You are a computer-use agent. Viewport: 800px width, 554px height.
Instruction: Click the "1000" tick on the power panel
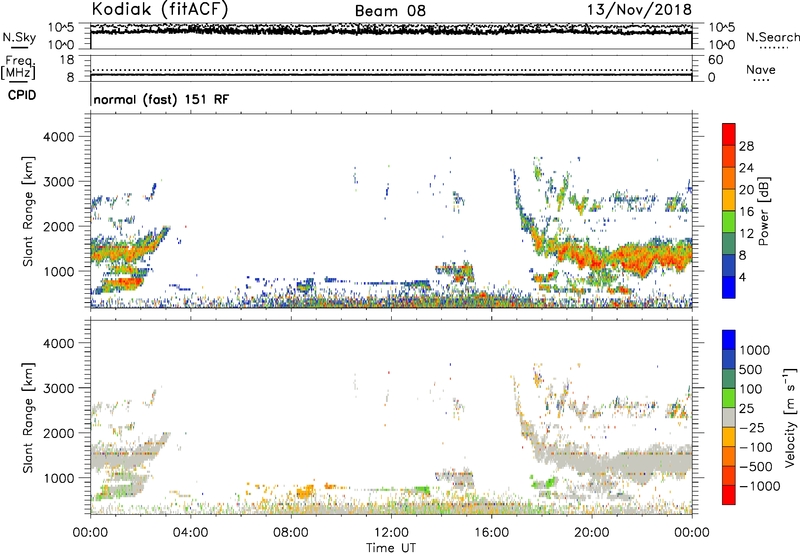[x=59, y=271]
